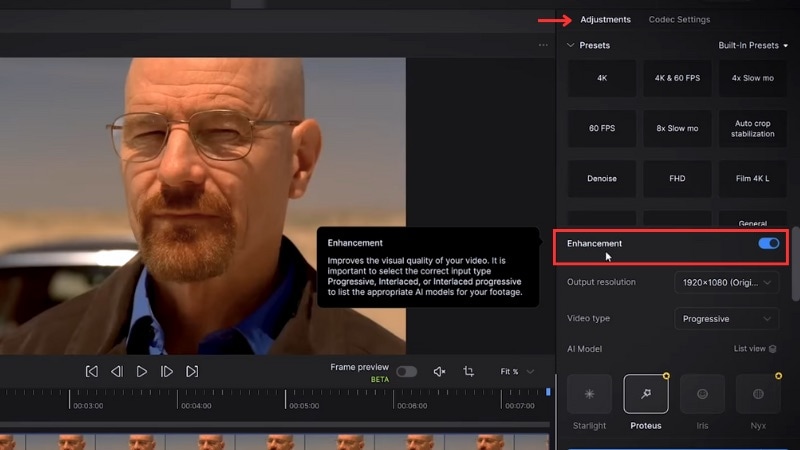Select the Proteus AI model
The width and height of the screenshot is (800, 450).
646,394
